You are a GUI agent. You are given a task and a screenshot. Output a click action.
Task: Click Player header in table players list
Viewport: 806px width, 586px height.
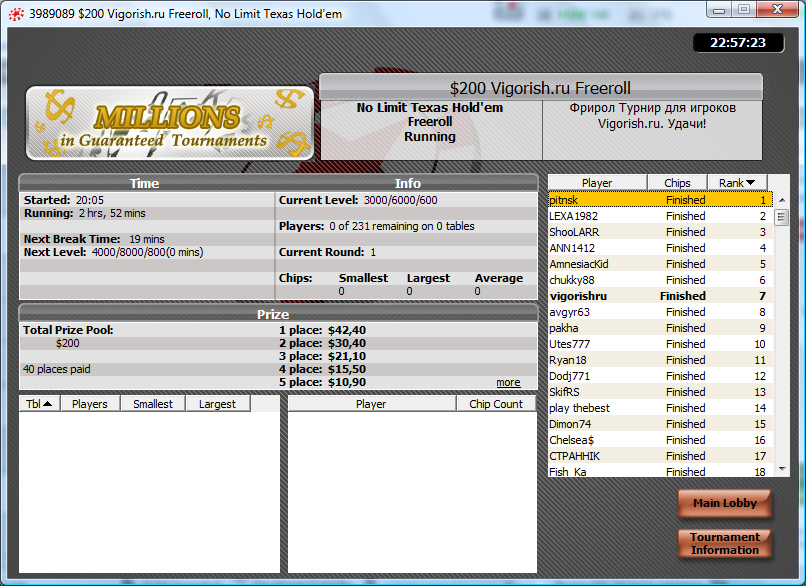pyautogui.click(x=371, y=404)
